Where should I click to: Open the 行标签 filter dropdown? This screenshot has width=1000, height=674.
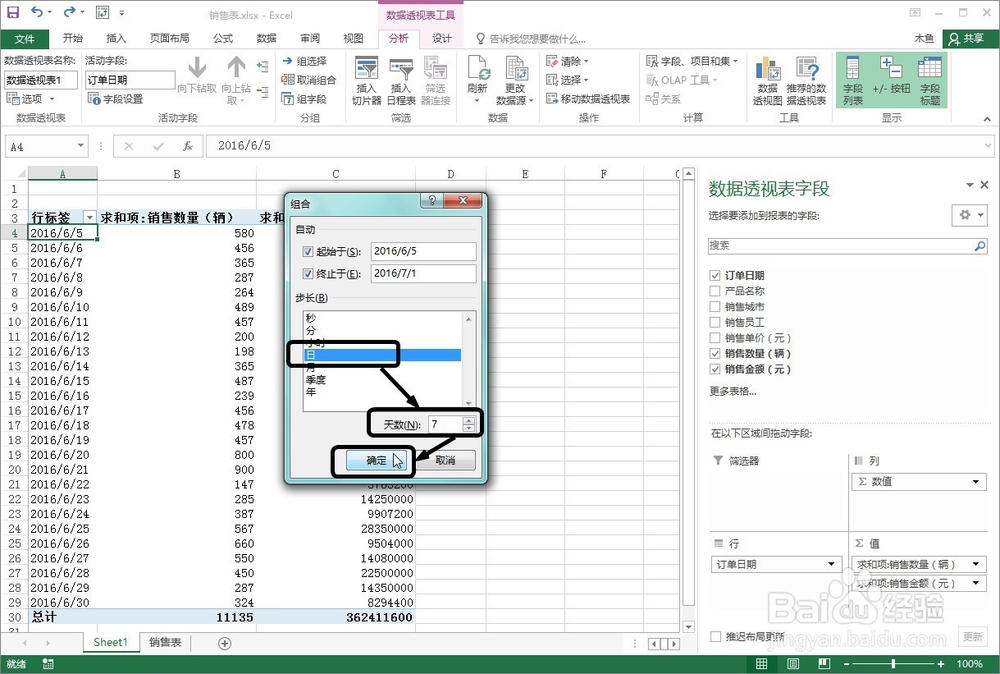click(91, 216)
